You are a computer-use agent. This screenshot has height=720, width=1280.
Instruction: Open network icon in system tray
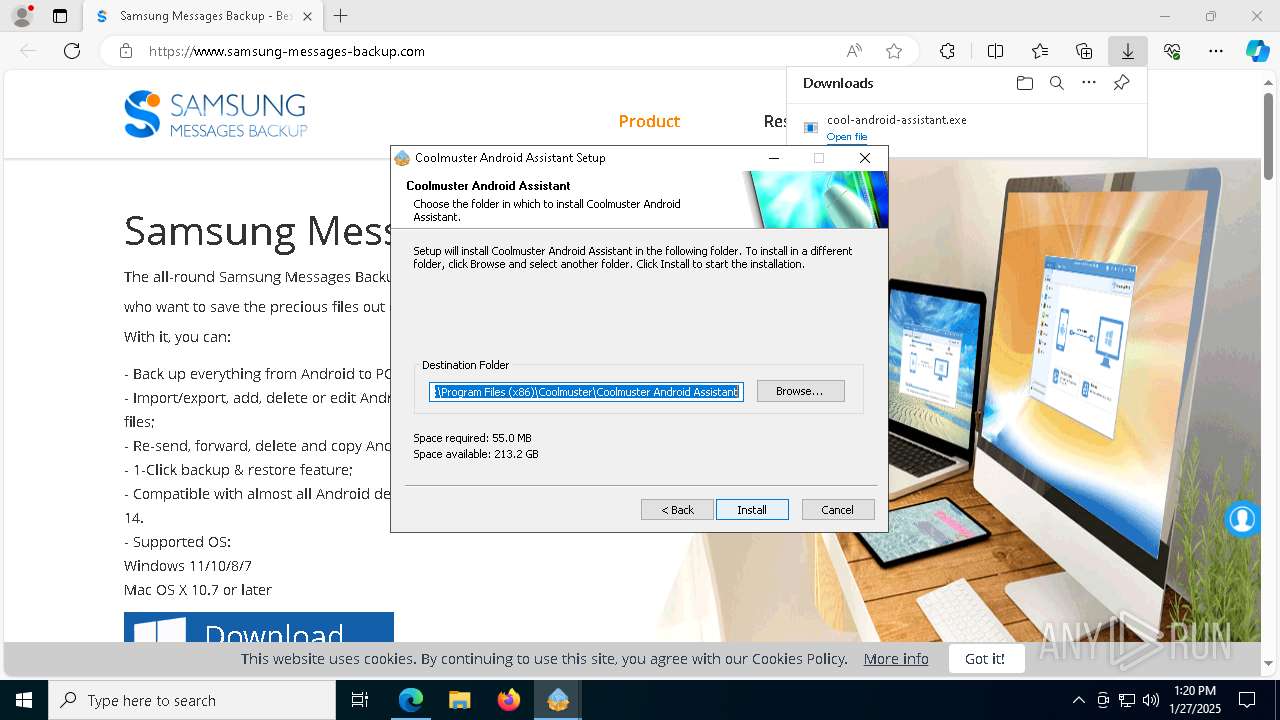point(1127,700)
